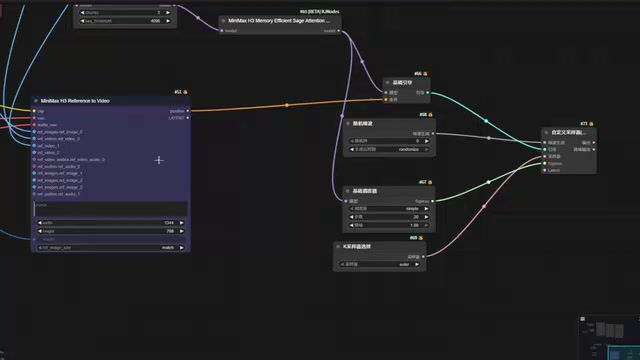
Task: Click the ref_video_1 input port
Action: tap(34, 146)
